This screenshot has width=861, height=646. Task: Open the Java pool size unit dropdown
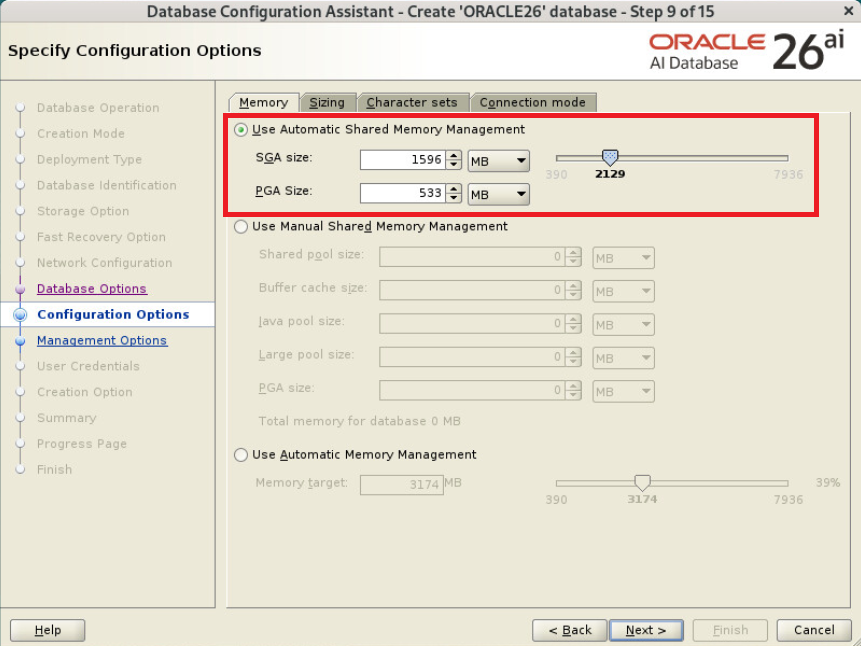click(x=623, y=325)
